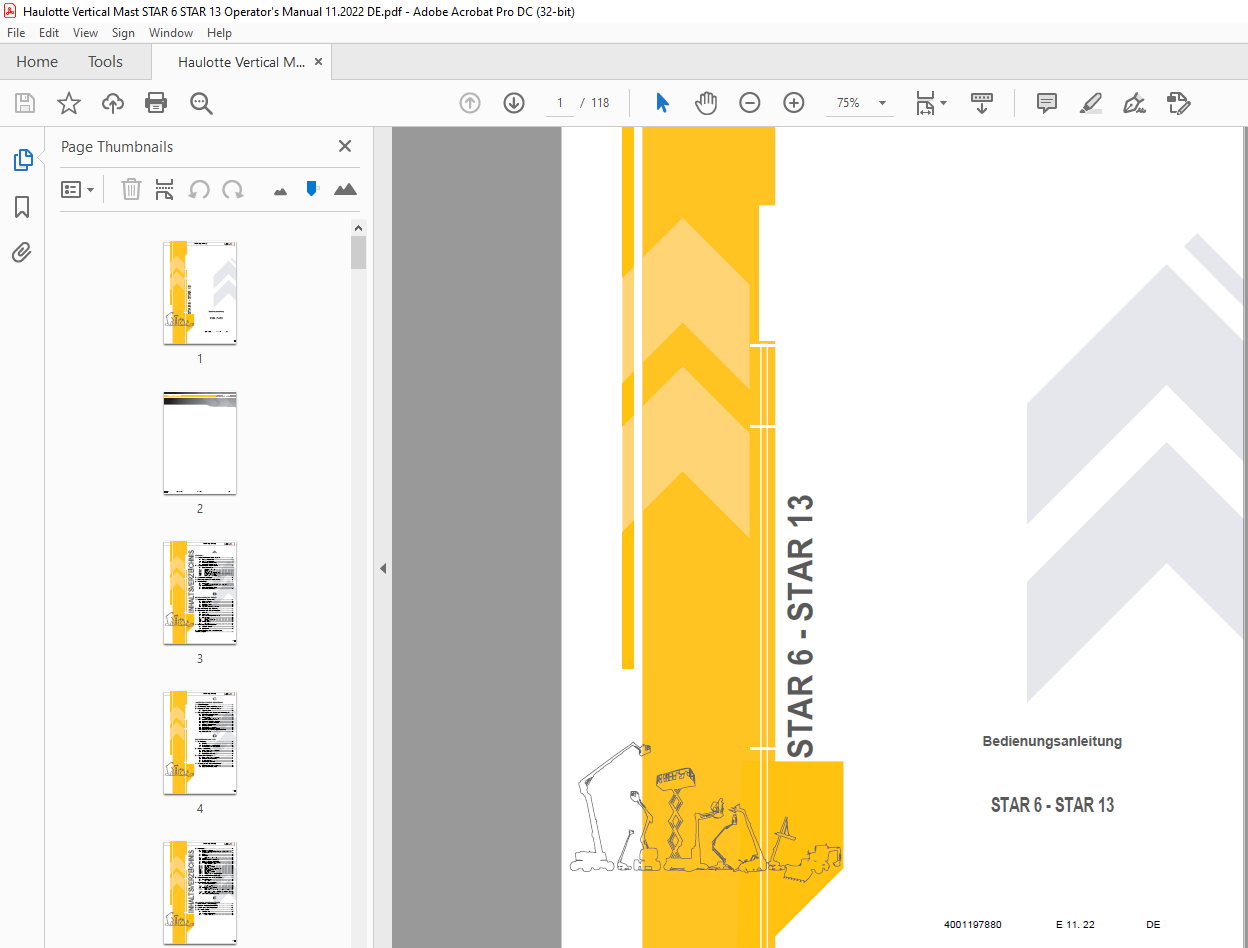
Task: Click the 118 total pages label
Action: (600, 103)
